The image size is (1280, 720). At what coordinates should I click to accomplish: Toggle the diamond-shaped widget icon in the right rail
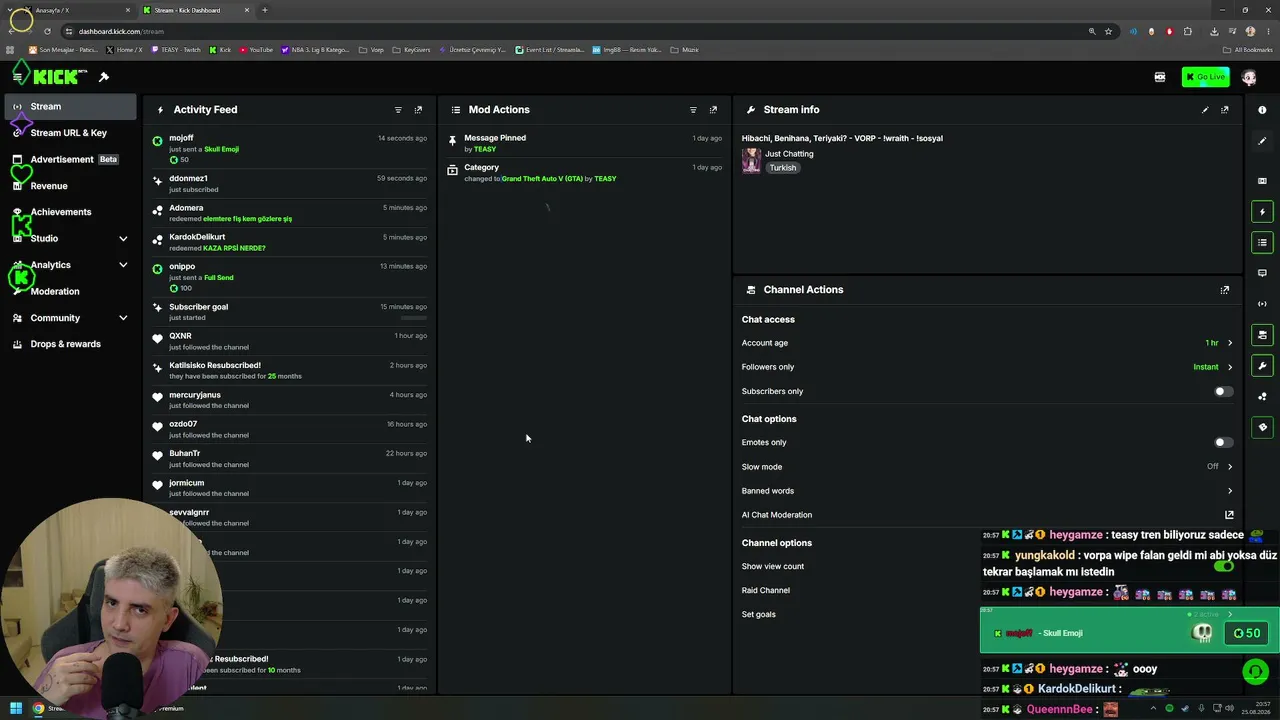[x=1262, y=427]
